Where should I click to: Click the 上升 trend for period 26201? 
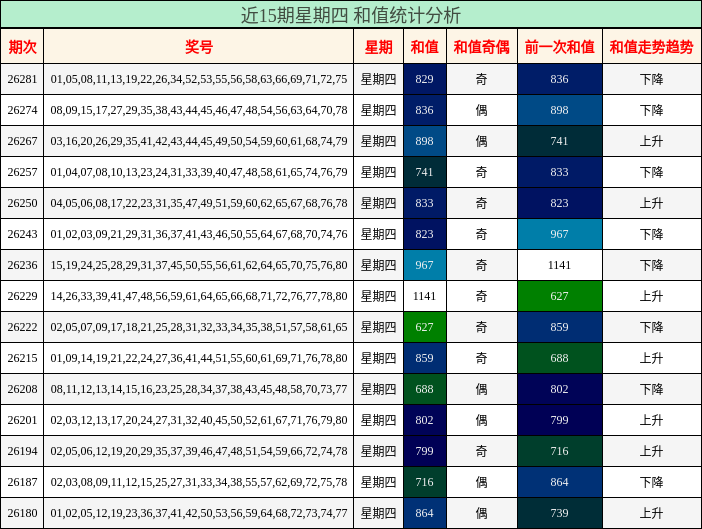click(x=652, y=420)
